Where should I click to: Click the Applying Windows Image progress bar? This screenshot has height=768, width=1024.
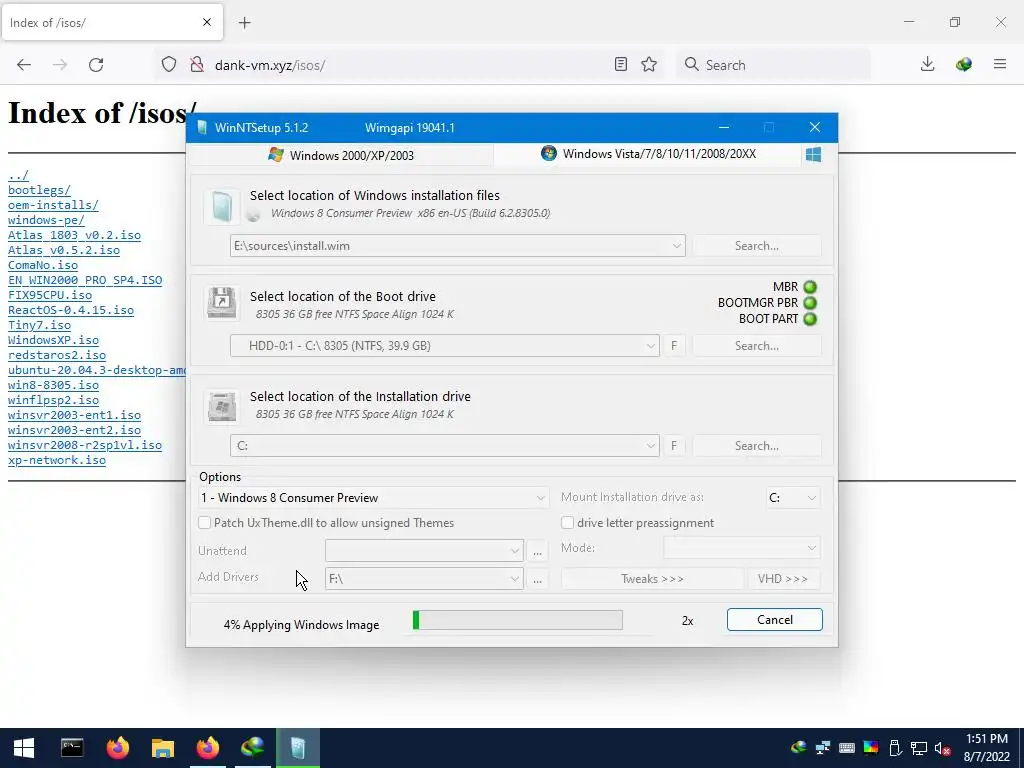518,620
